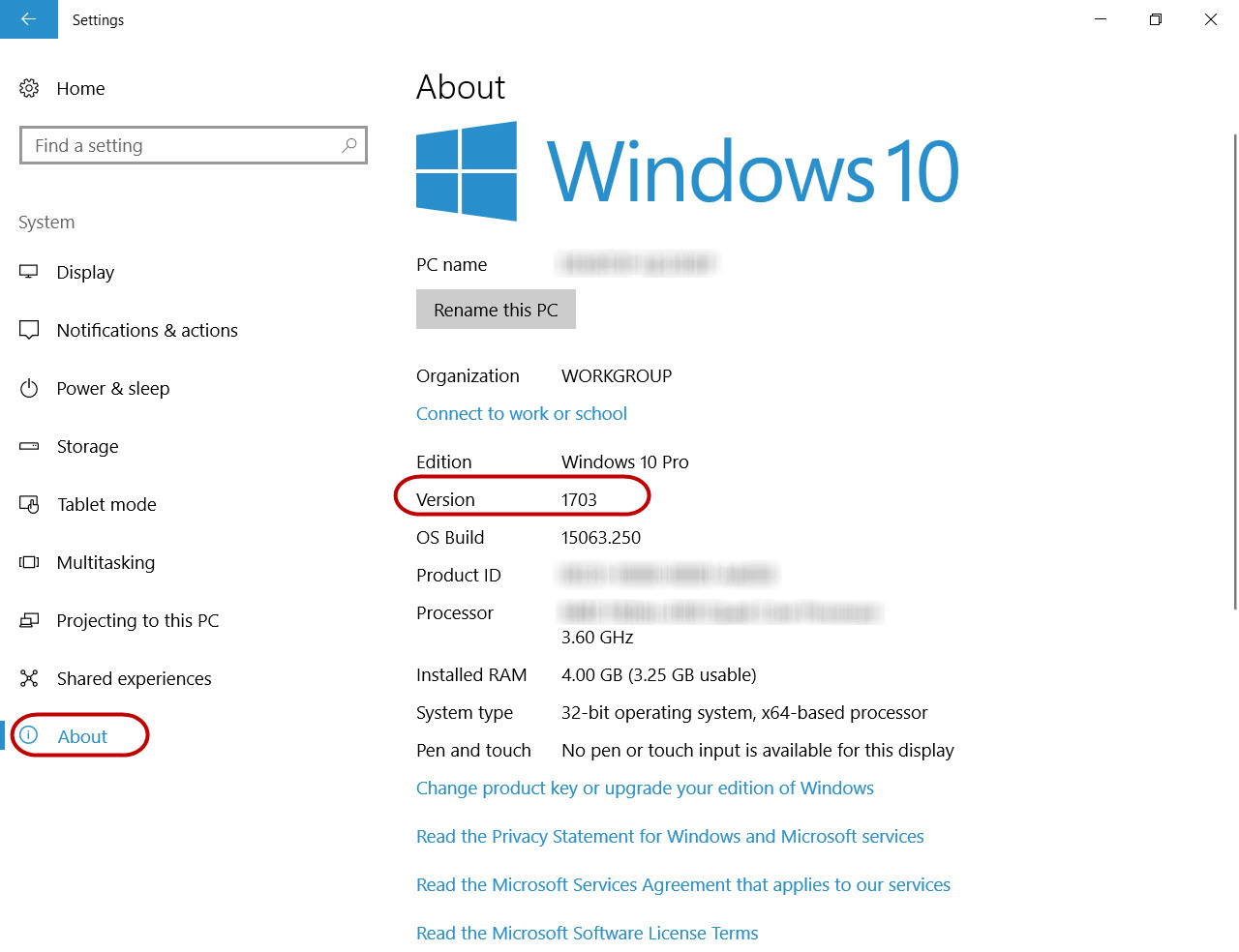
Task: Click the Shared experiences icon
Action: pos(28,678)
